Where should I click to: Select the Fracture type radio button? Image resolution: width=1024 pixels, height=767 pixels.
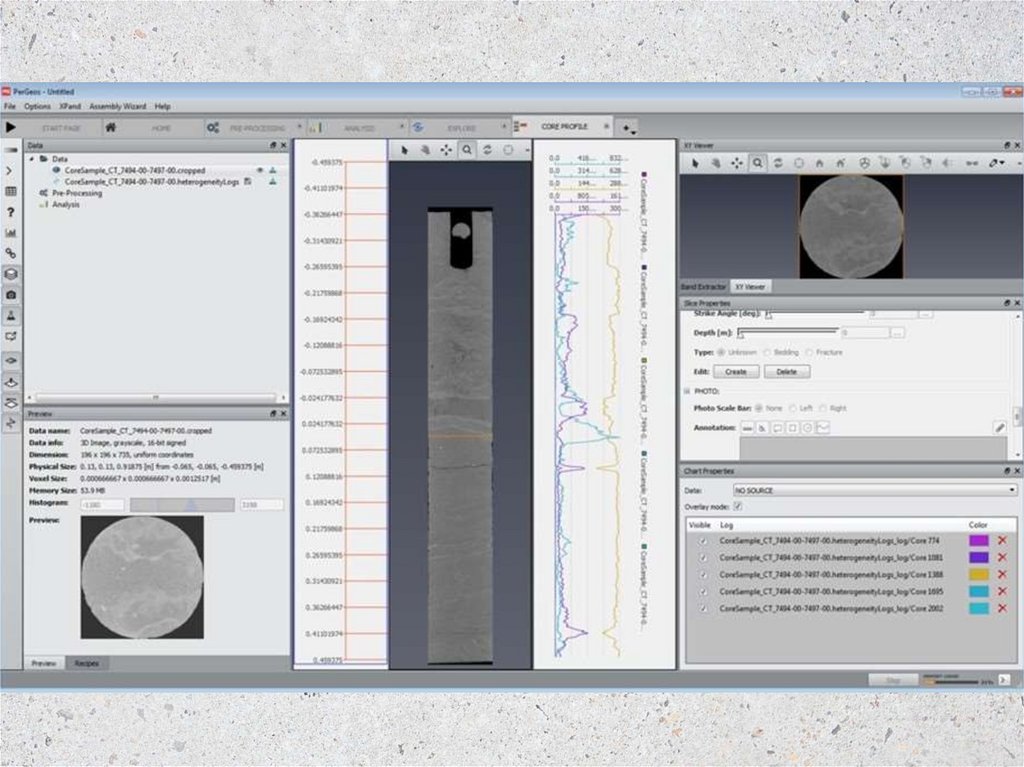(x=808, y=352)
